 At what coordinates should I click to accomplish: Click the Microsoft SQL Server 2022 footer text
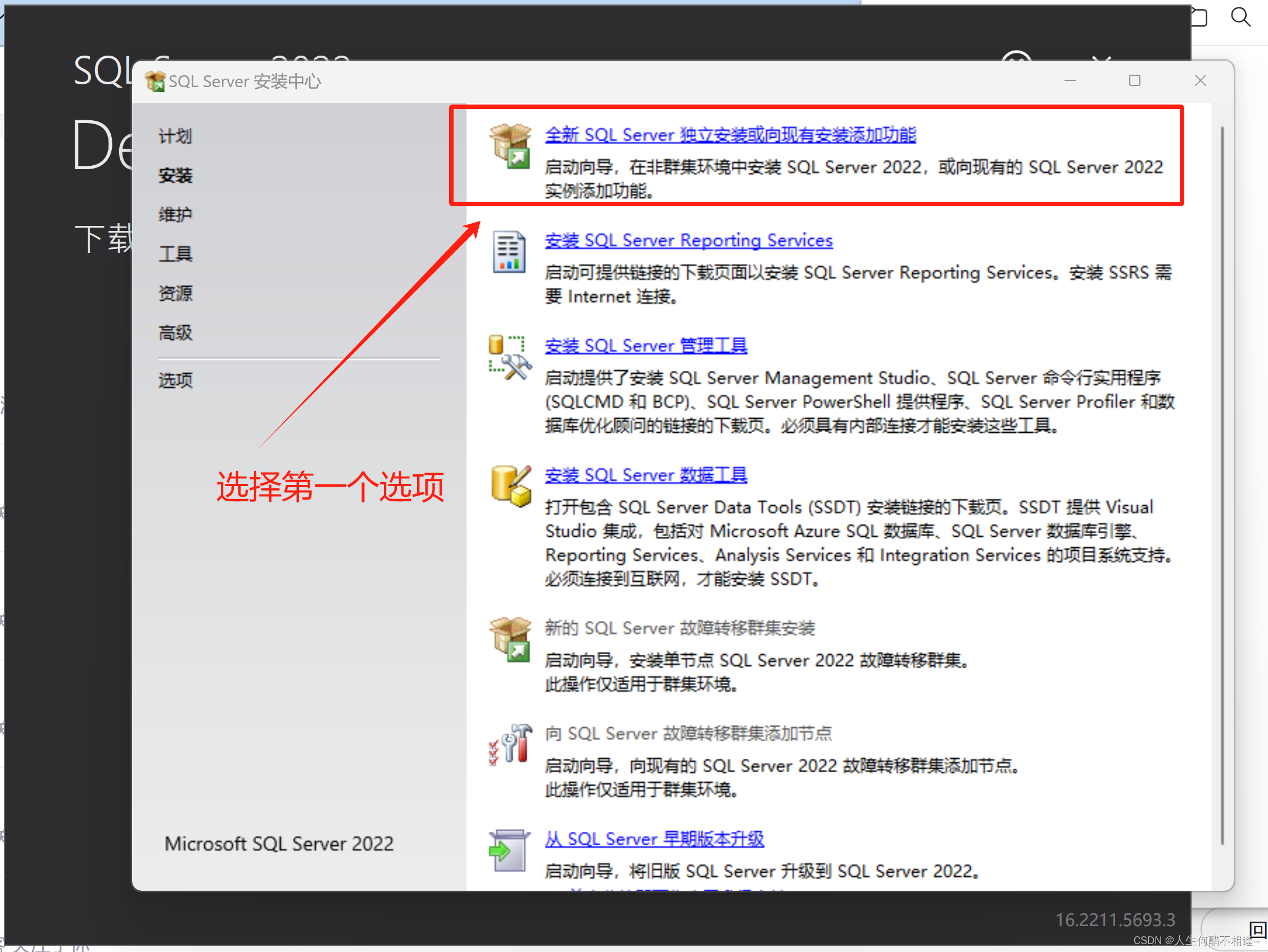(x=279, y=844)
